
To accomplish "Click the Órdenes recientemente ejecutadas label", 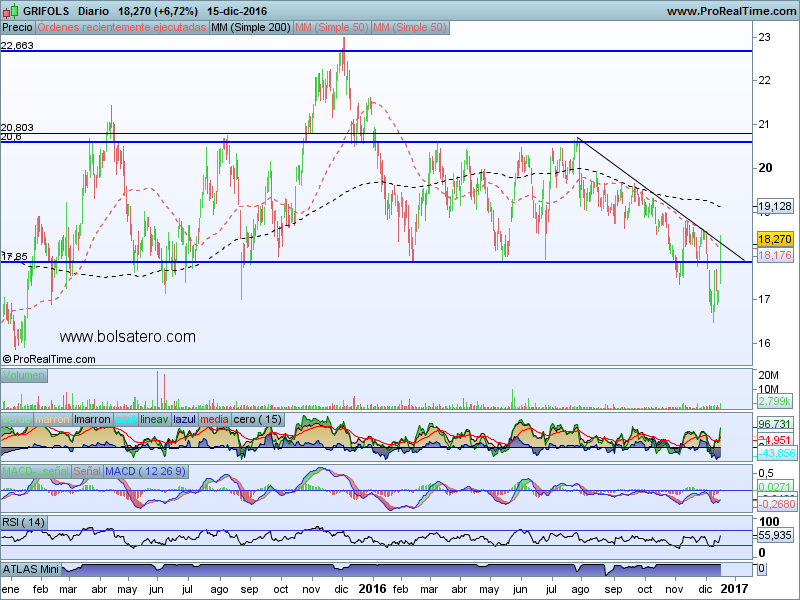I will click(x=122, y=27).
